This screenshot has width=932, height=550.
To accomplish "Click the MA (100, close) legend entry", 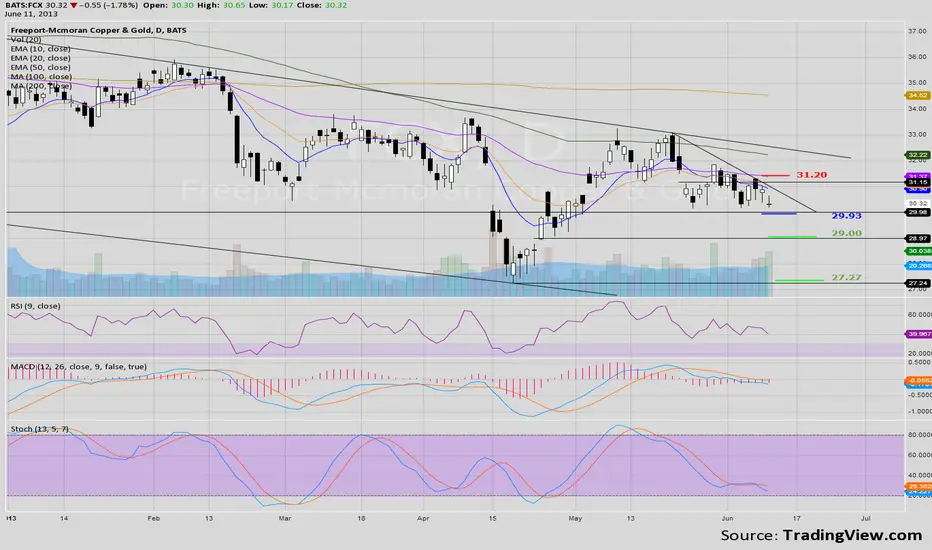I will 41,77.
